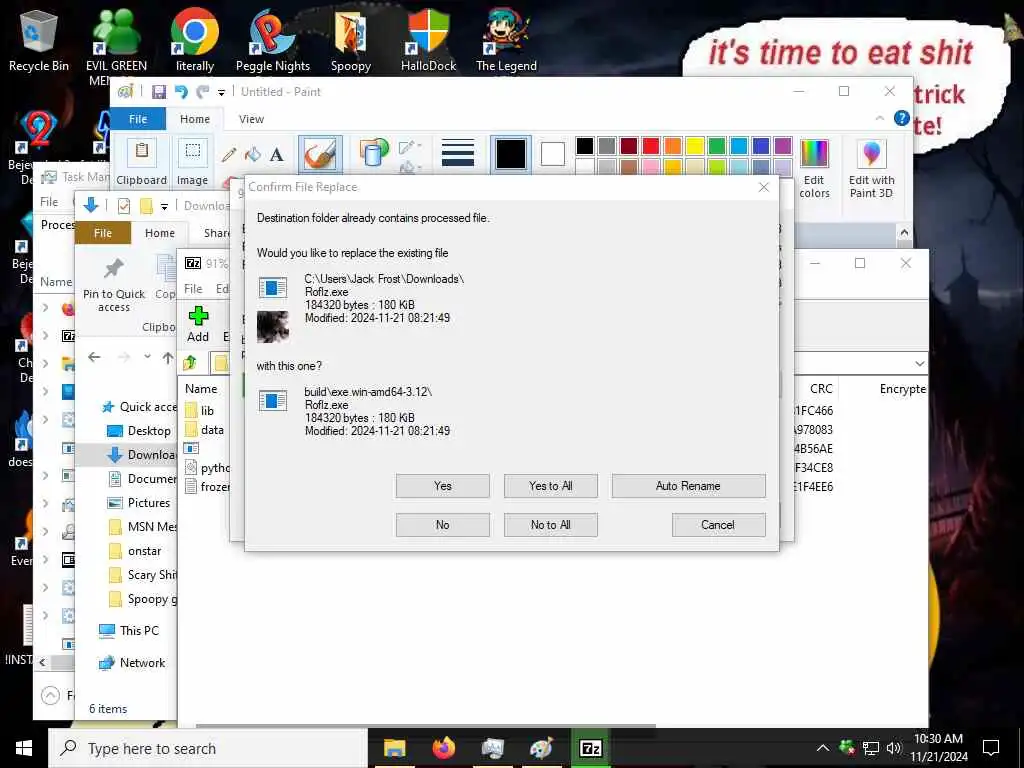Open the Brushes tool in Paint
This screenshot has width=1024, height=768.
(x=320, y=154)
